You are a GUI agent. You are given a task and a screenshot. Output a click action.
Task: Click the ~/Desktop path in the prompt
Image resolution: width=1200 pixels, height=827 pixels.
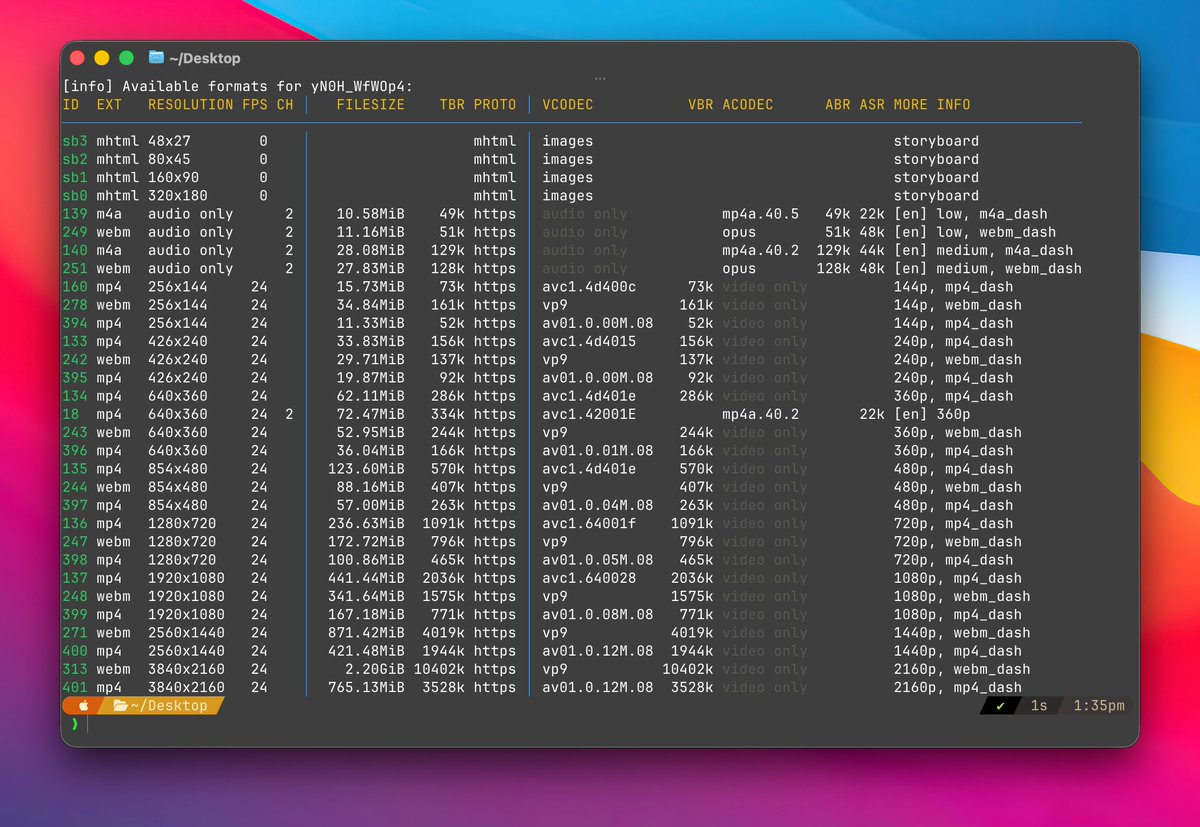[169, 706]
